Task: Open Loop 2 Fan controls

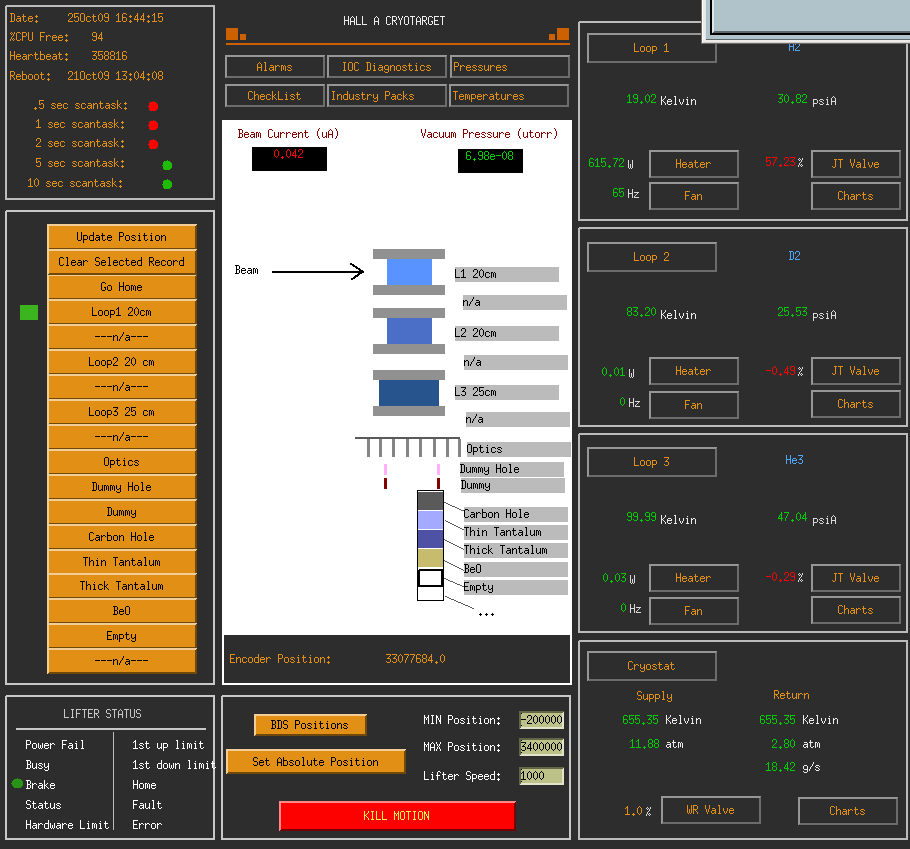Action: tap(694, 405)
